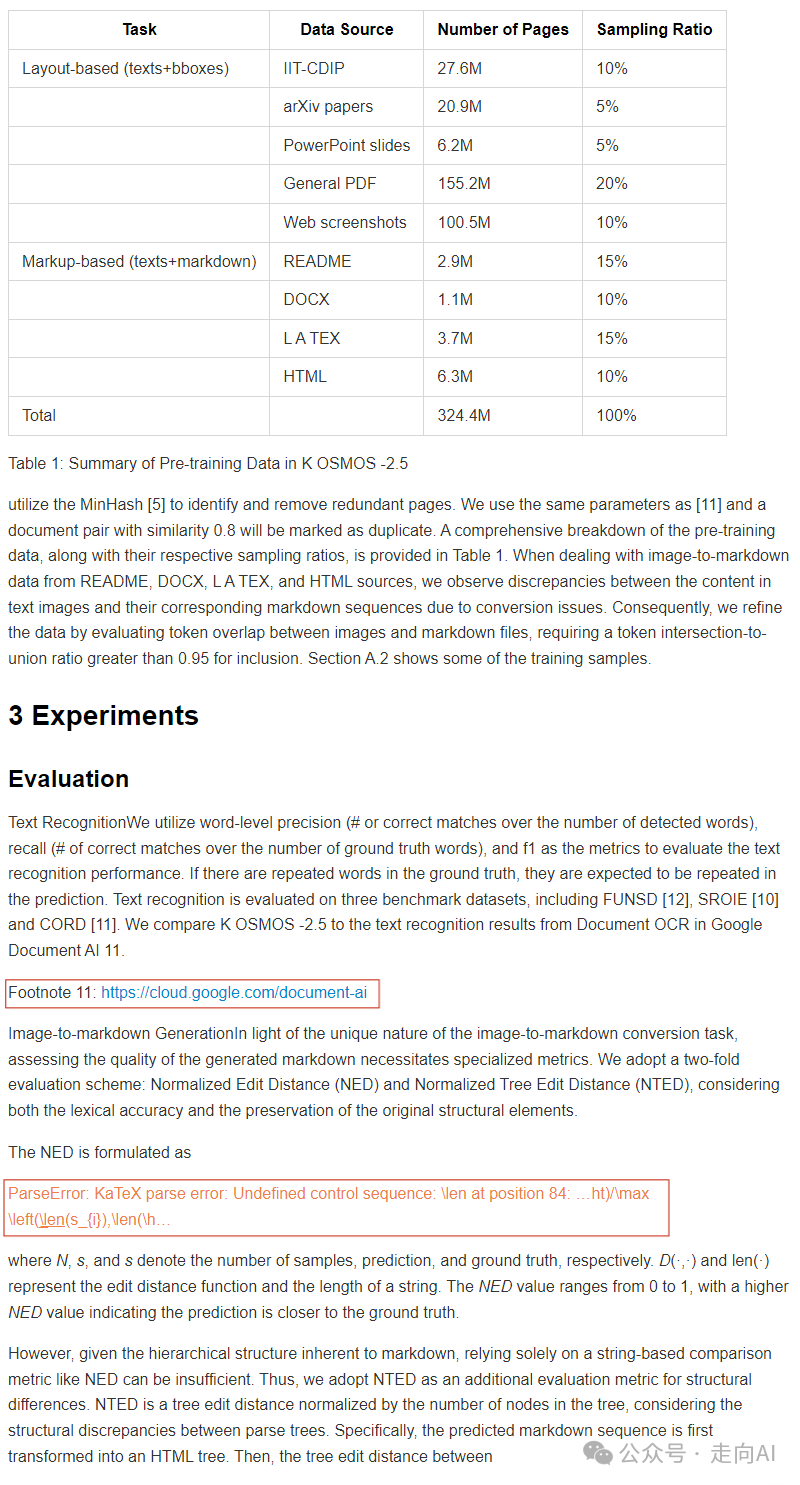Click the "Task" column header

point(139,30)
